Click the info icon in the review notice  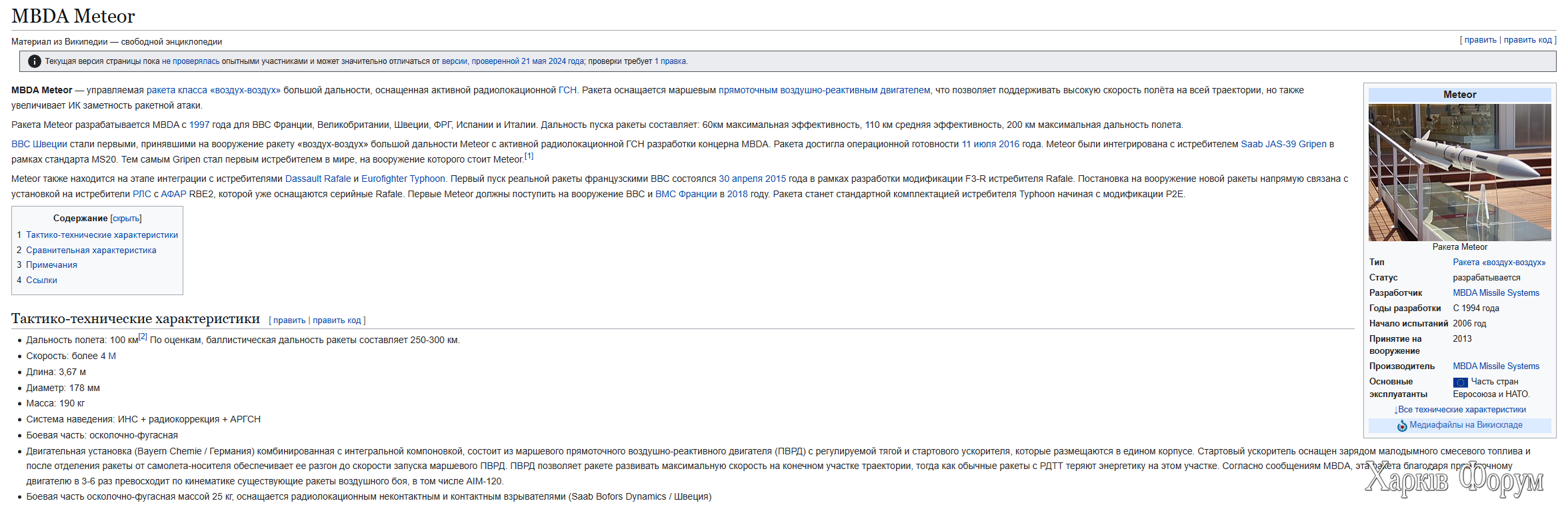click(35, 61)
